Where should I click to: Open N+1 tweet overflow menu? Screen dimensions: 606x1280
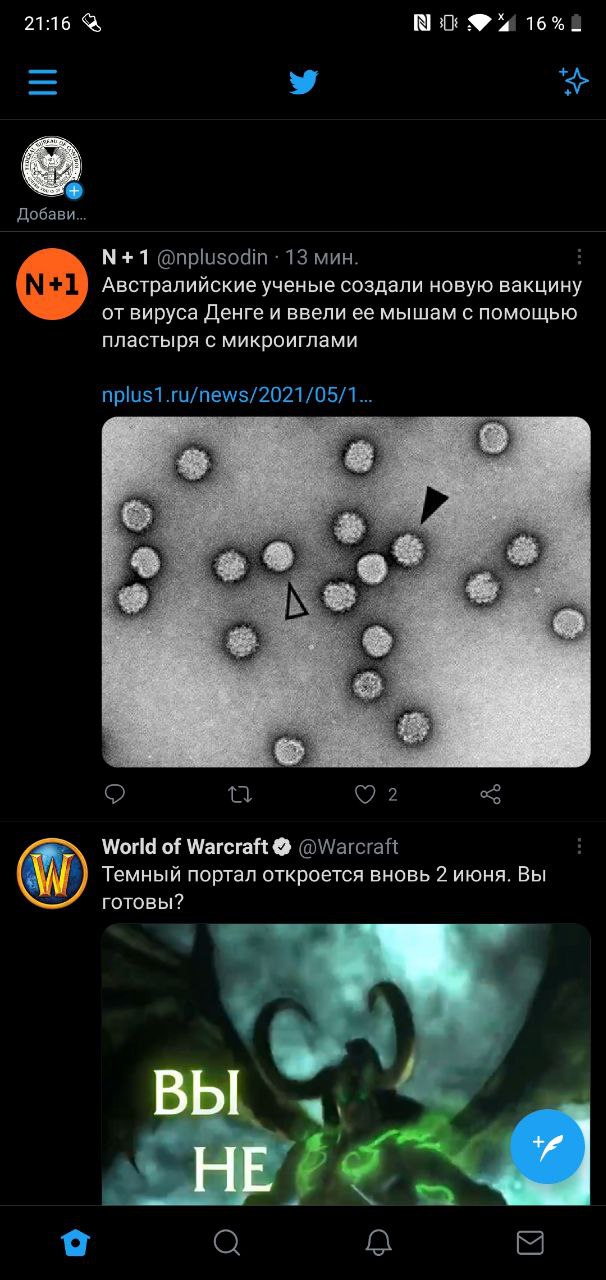(579, 257)
